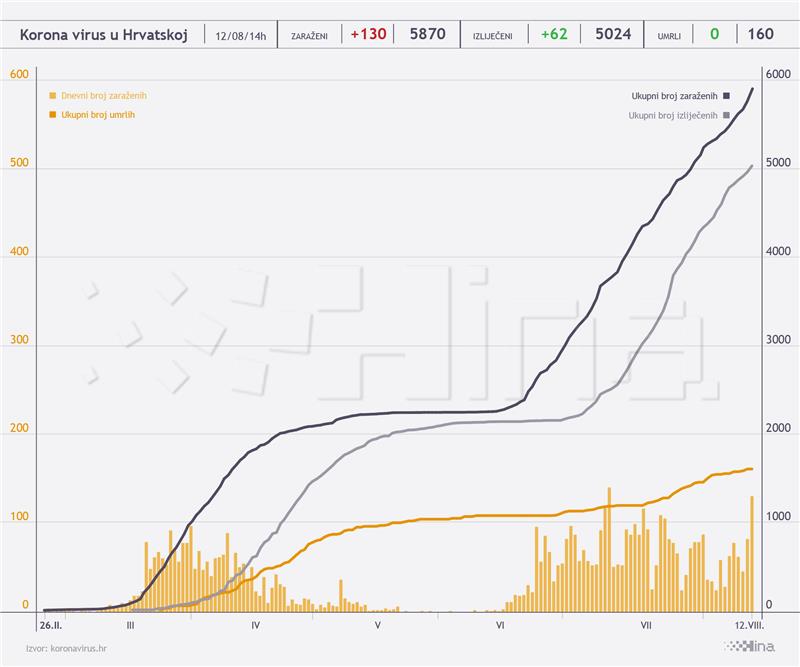800x667 pixels.
Task: Click the +62 newly recovered counter
Action: [x=554, y=34]
